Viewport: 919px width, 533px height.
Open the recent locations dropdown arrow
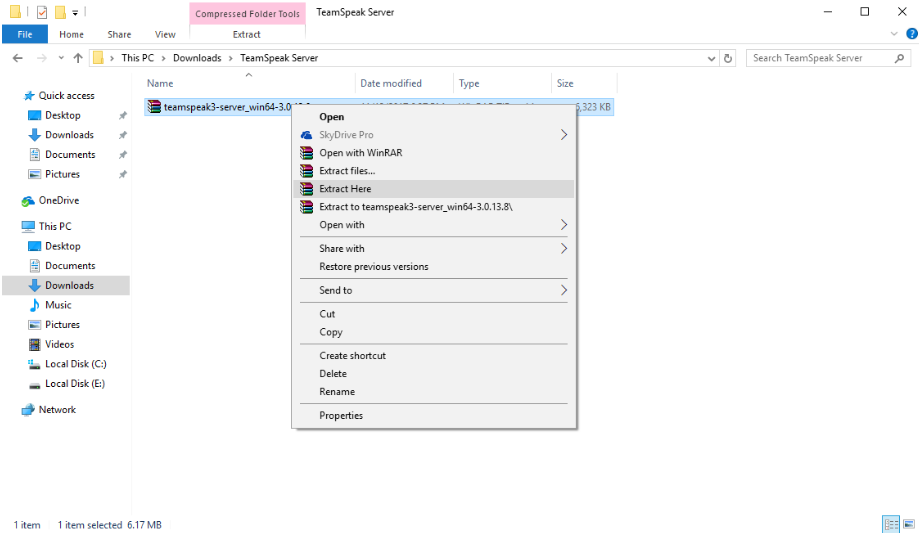point(61,58)
